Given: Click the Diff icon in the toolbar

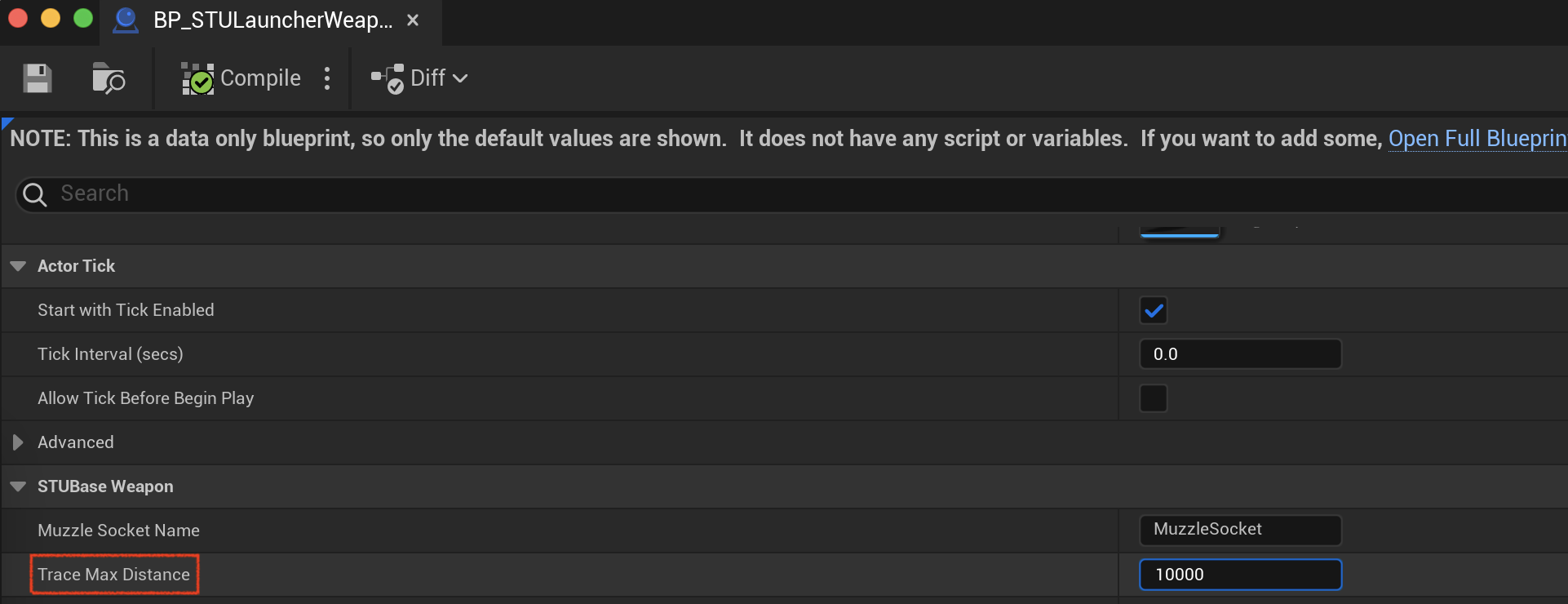Looking at the screenshot, I should point(388,78).
